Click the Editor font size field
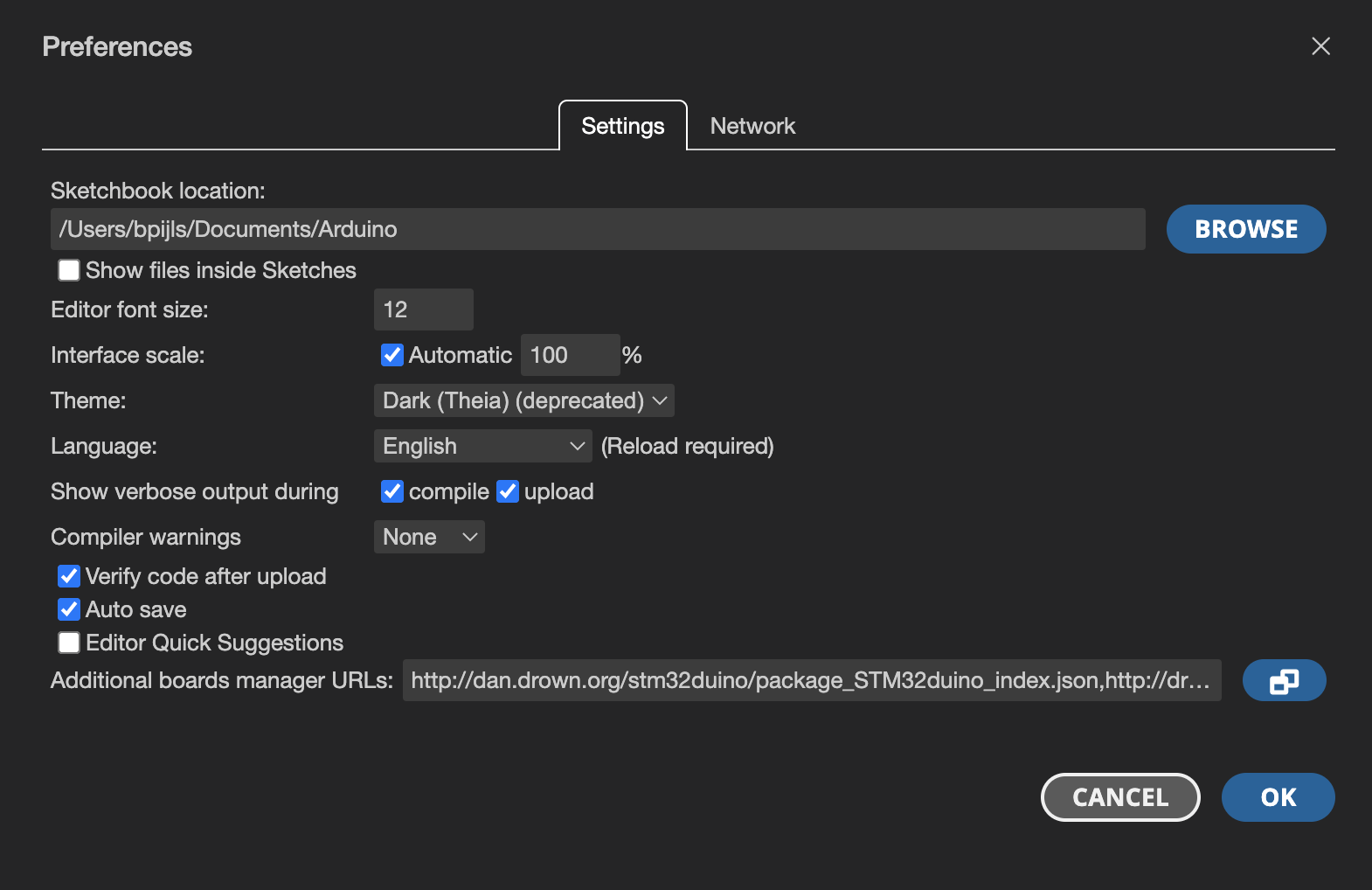 [423, 309]
